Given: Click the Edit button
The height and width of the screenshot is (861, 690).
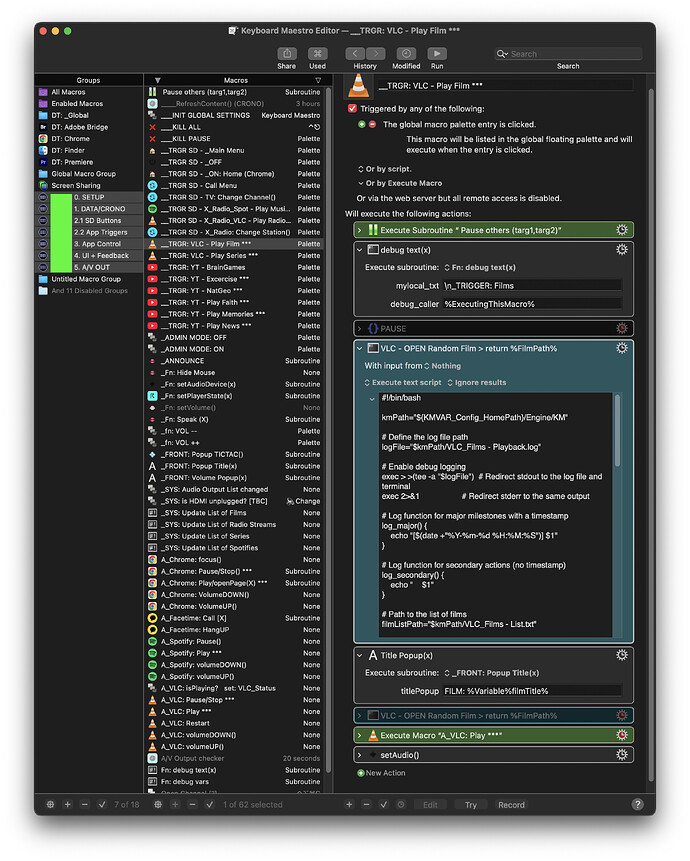Looking at the screenshot, I should 430,804.
